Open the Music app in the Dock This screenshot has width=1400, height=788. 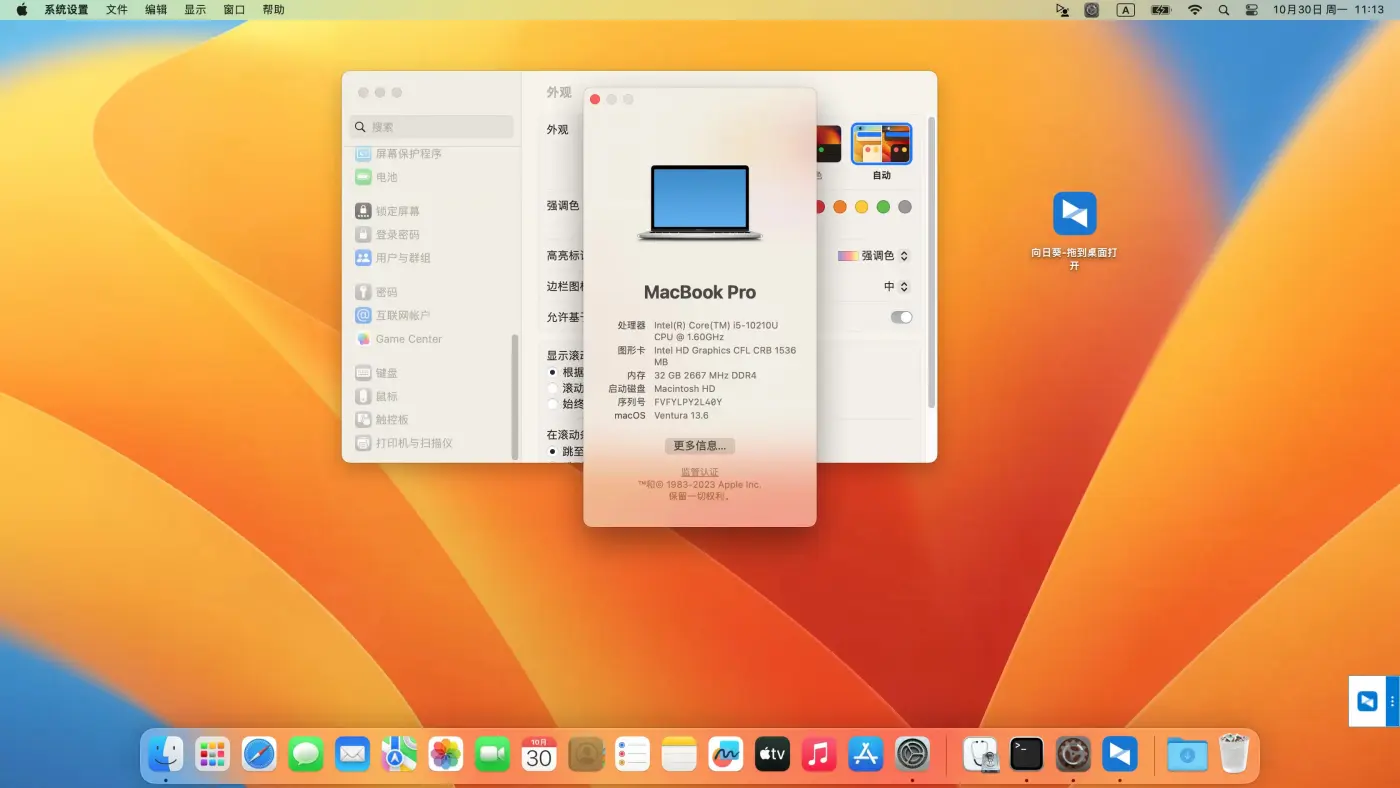coord(819,754)
